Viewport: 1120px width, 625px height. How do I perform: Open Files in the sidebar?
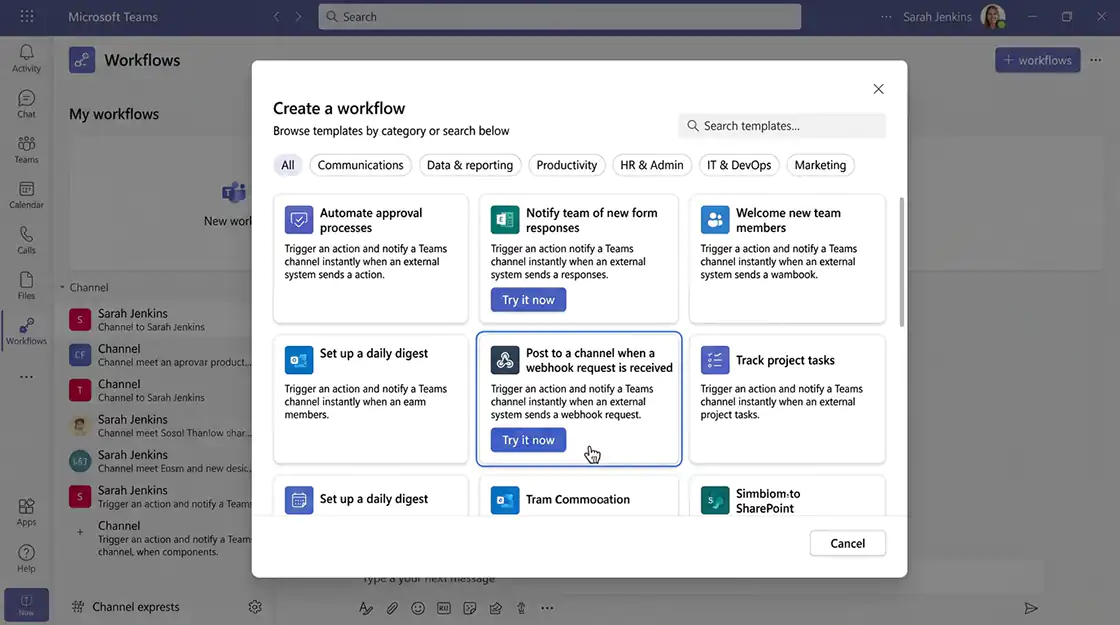coord(26,286)
